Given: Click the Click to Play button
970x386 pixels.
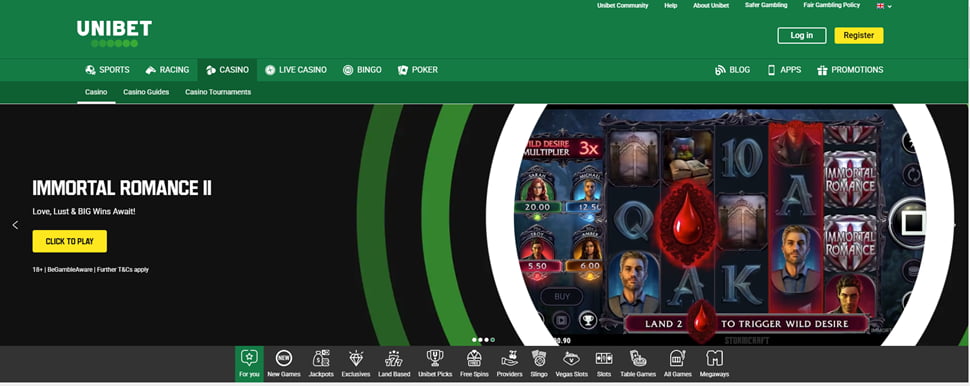Looking at the screenshot, I should (69, 241).
